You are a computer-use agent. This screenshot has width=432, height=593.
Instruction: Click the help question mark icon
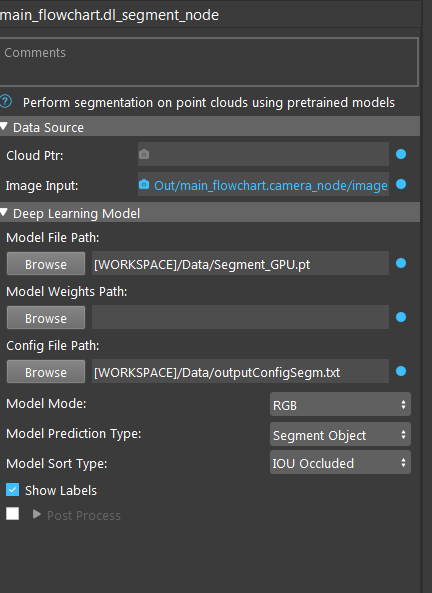[x=5, y=102]
